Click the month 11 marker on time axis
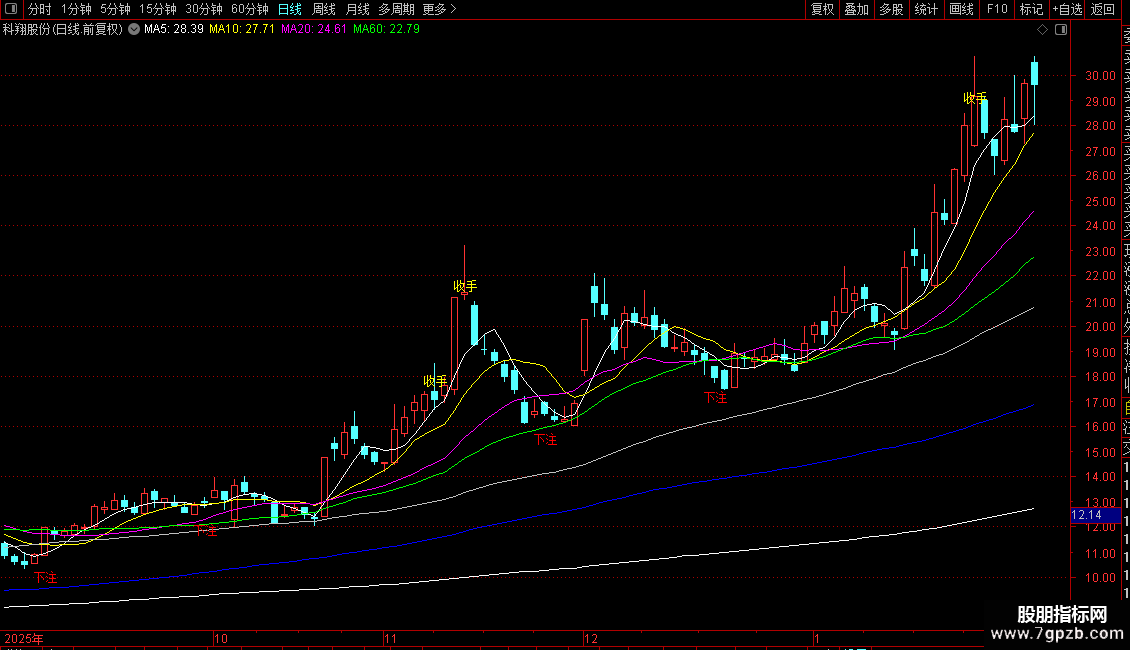The height and width of the screenshot is (650, 1130). [x=391, y=638]
